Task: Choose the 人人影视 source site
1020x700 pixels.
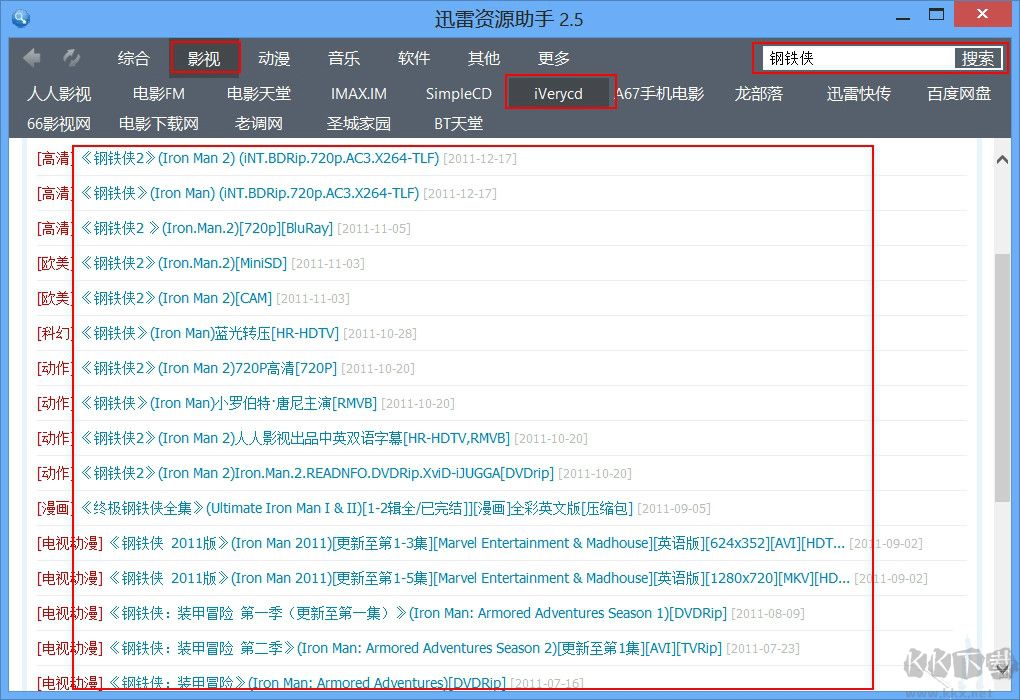Action: 59,94
